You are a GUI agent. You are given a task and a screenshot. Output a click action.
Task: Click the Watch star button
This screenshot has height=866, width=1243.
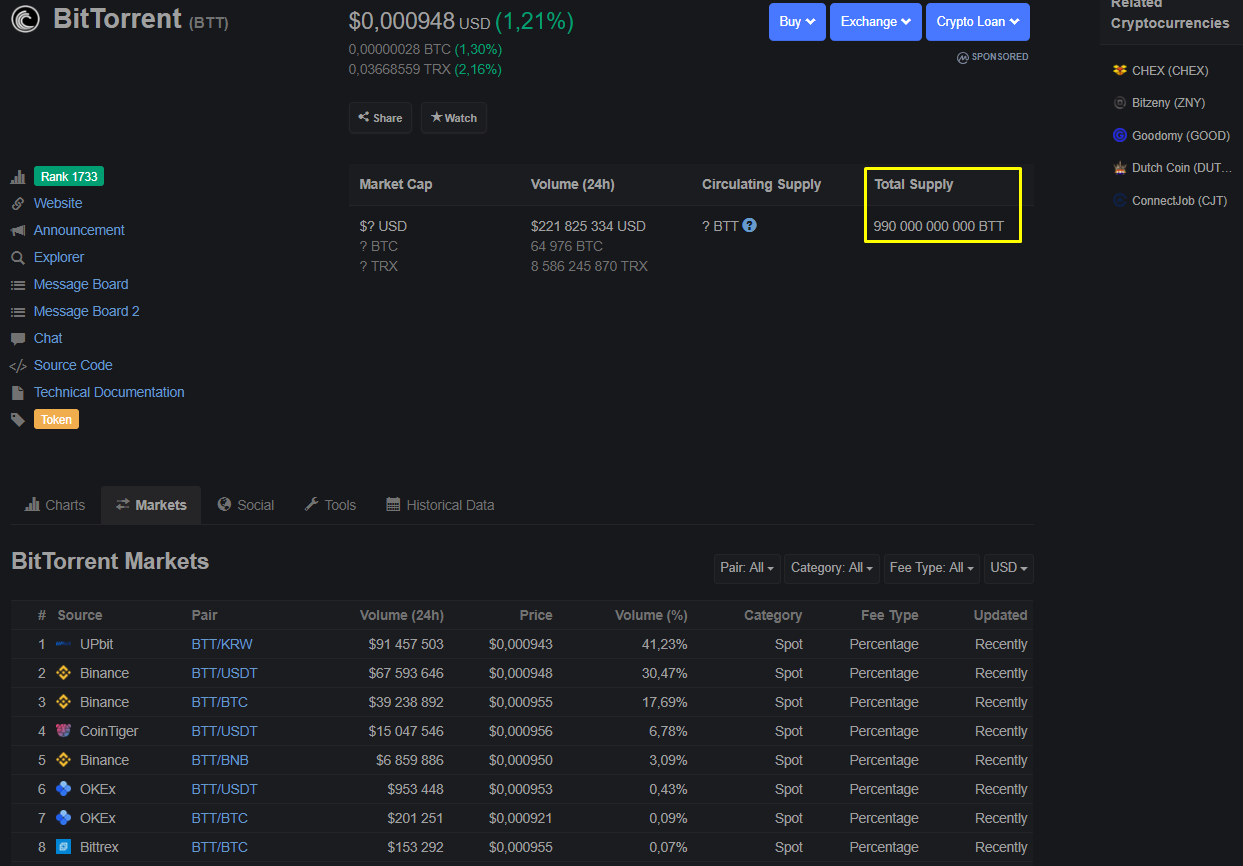tap(453, 118)
